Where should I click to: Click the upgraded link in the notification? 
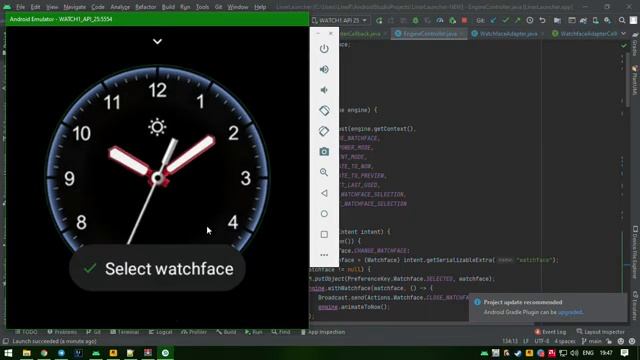click(x=570, y=312)
